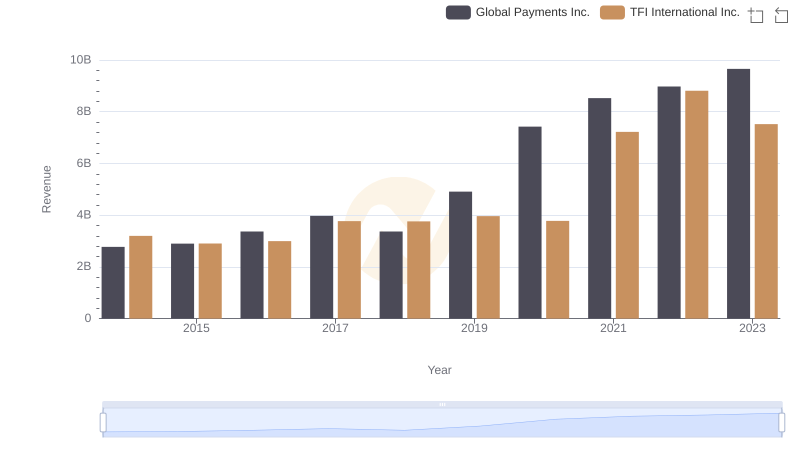Click the TFI International bar for 2015

click(x=210, y=281)
